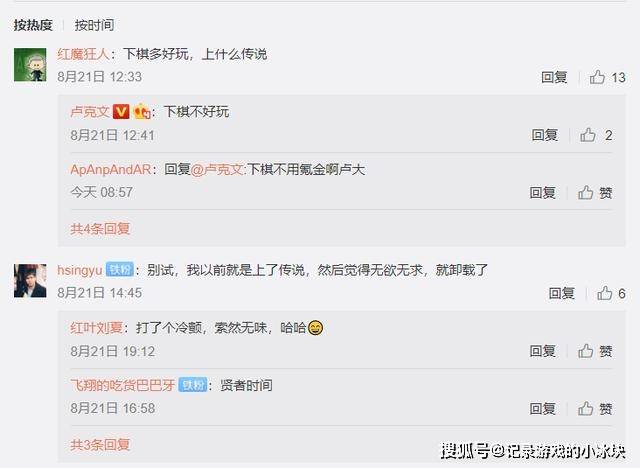Screen dimensions: 640x468
Task: Like 红魔狂人's comment with 13 likes
Action: click(607, 77)
